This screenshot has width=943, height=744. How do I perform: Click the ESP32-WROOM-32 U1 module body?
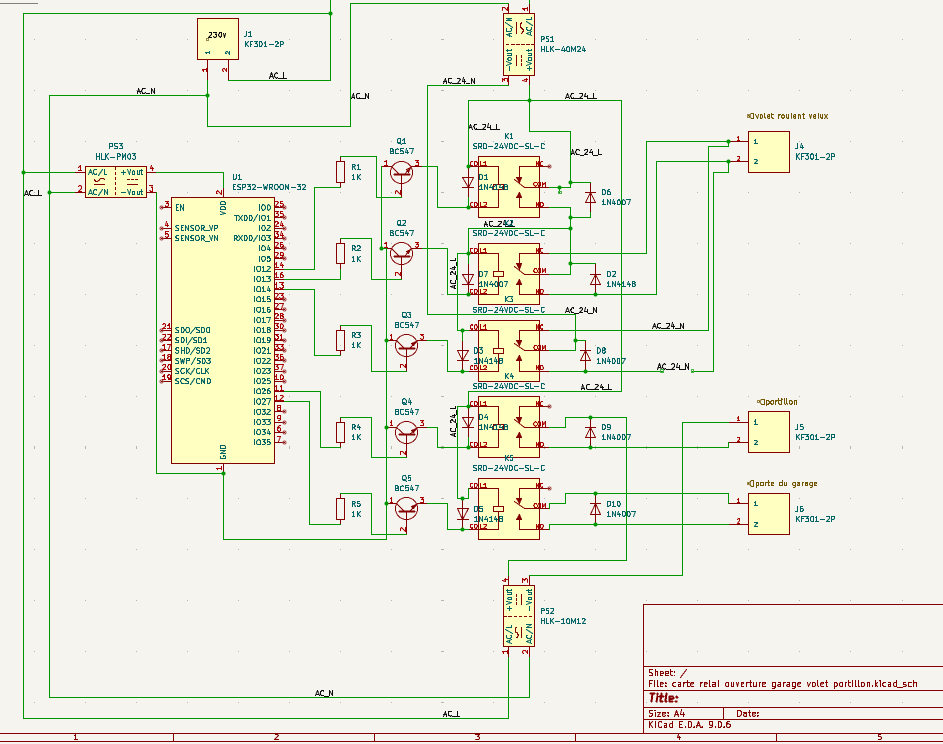click(223, 330)
